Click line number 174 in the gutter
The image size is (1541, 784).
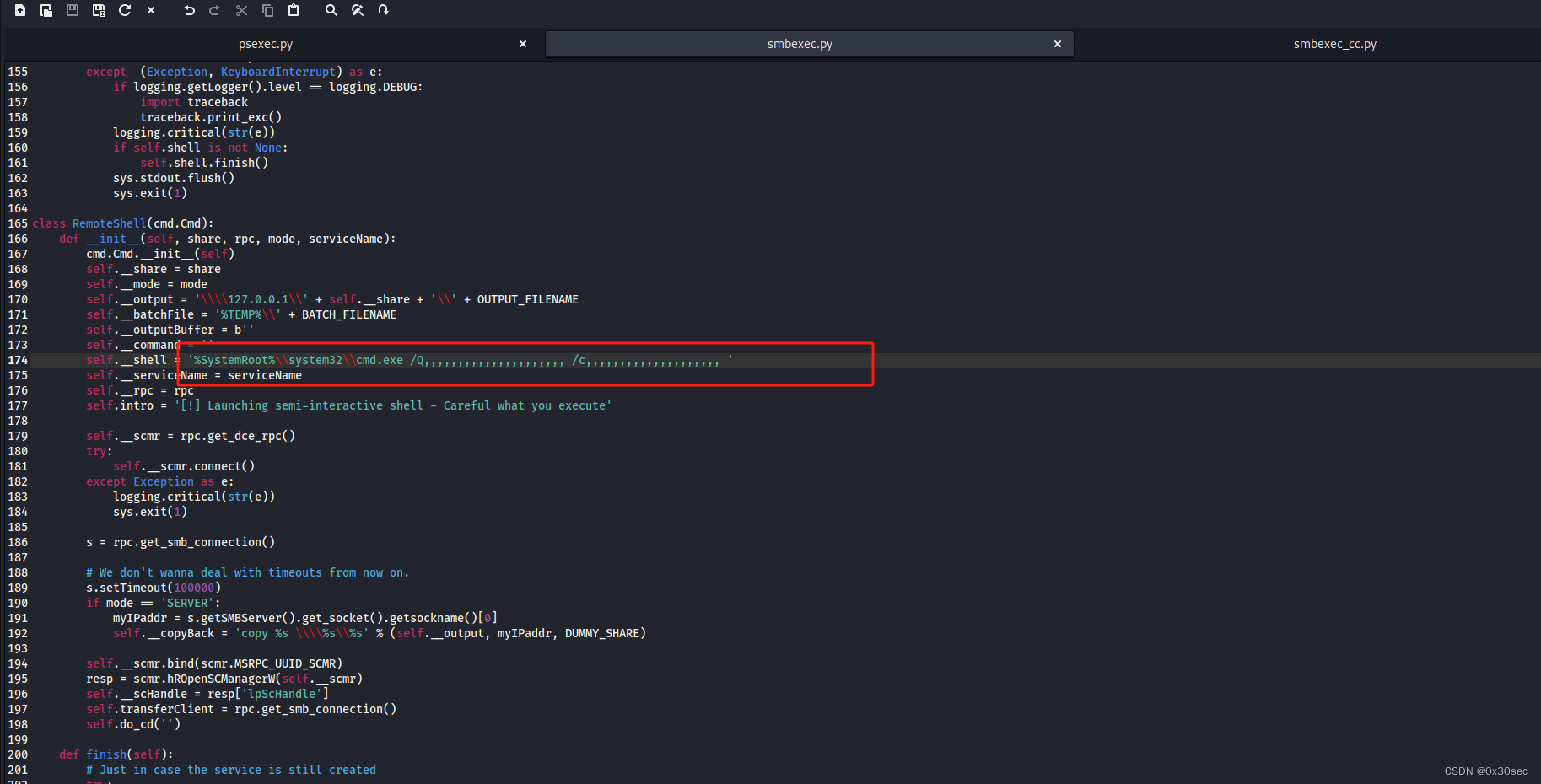18,360
